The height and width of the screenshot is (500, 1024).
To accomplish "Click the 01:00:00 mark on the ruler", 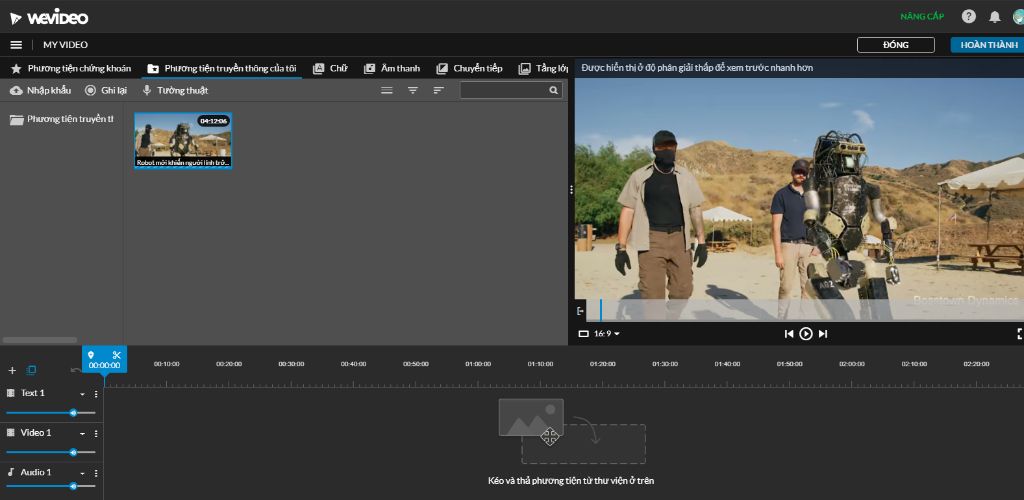I will click(478, 364).
